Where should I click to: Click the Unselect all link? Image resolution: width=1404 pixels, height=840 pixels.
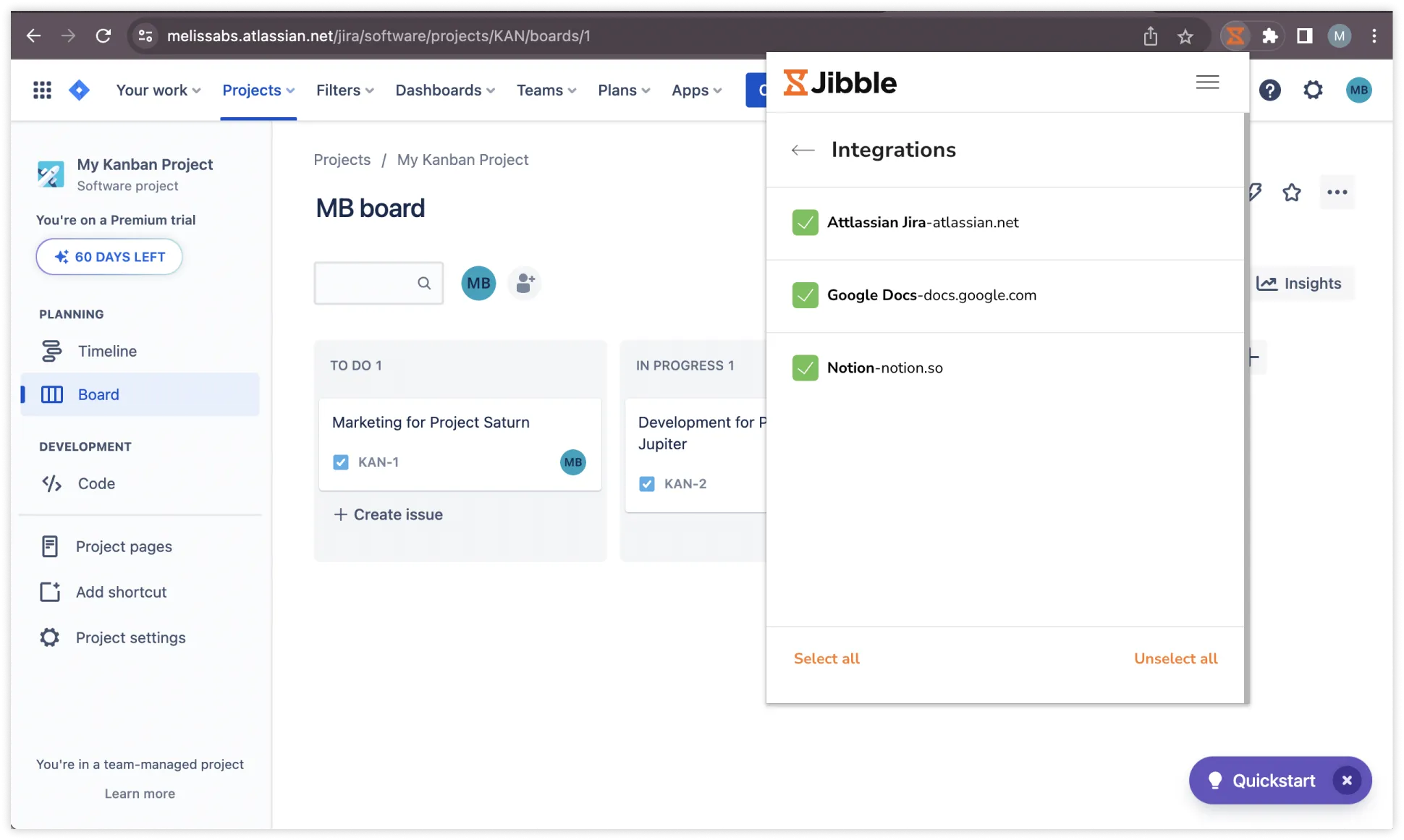tap(1175, 659)
